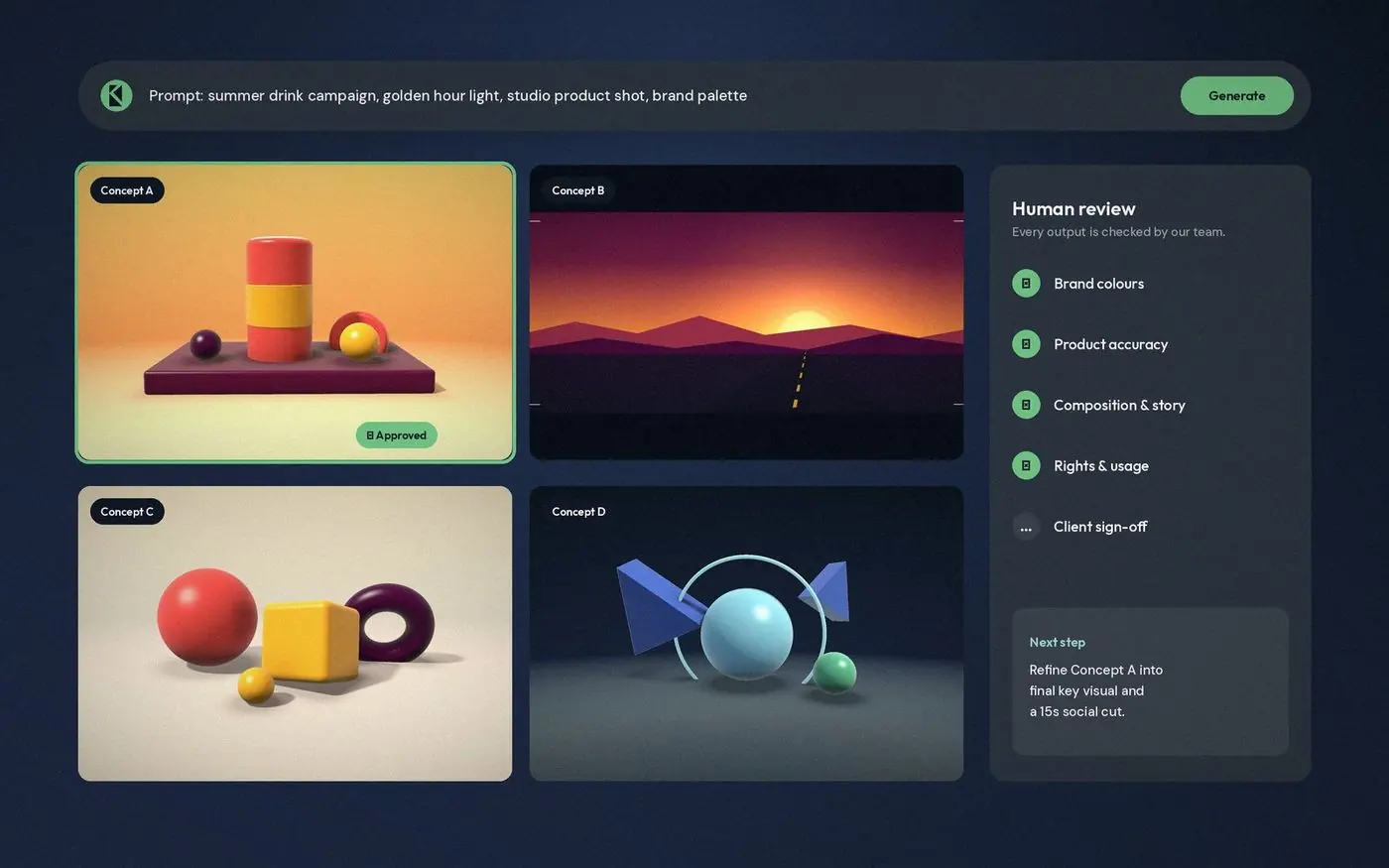
Task: Click the Client sign-off label
Action: (x=1100, y=527)
